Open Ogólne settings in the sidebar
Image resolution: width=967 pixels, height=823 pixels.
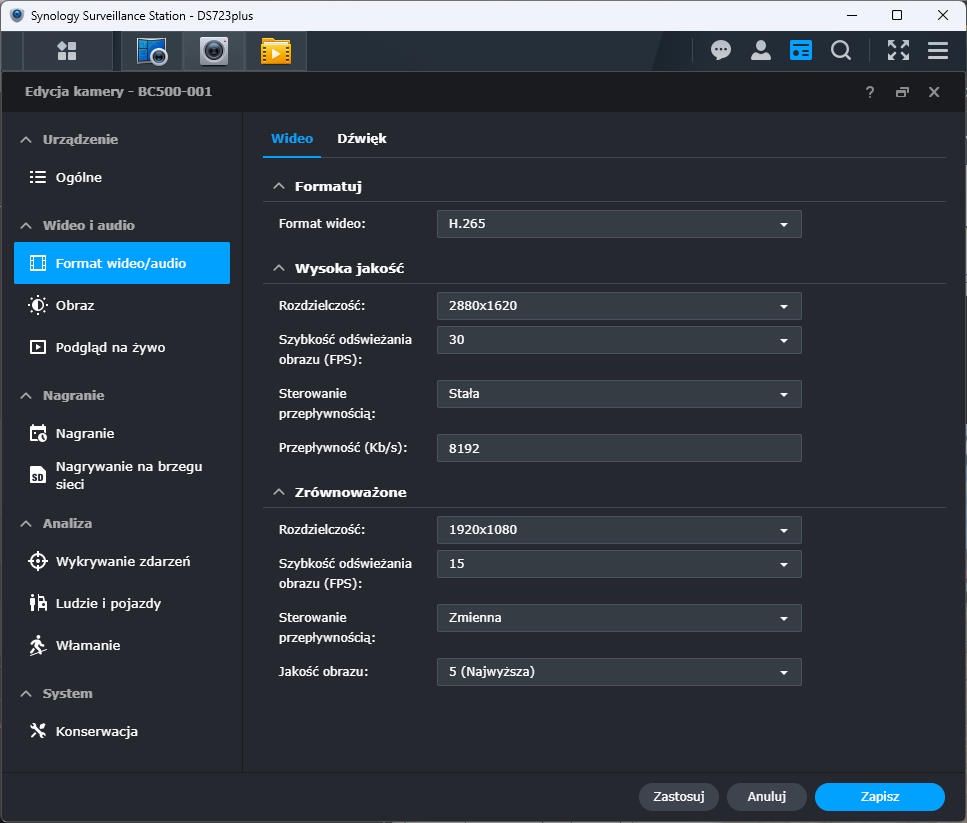(121, 178)
